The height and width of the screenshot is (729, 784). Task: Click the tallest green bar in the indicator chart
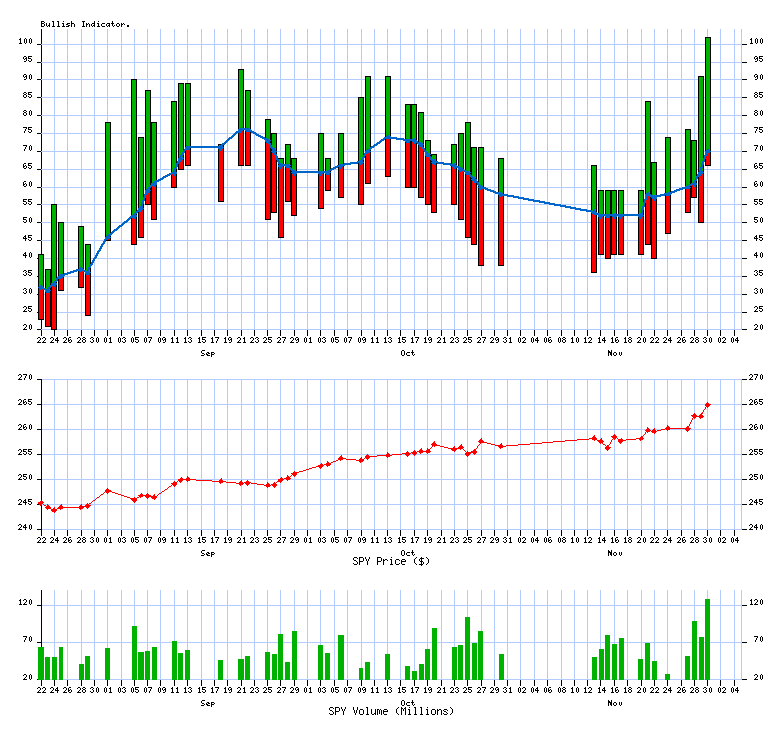[708, 90]
